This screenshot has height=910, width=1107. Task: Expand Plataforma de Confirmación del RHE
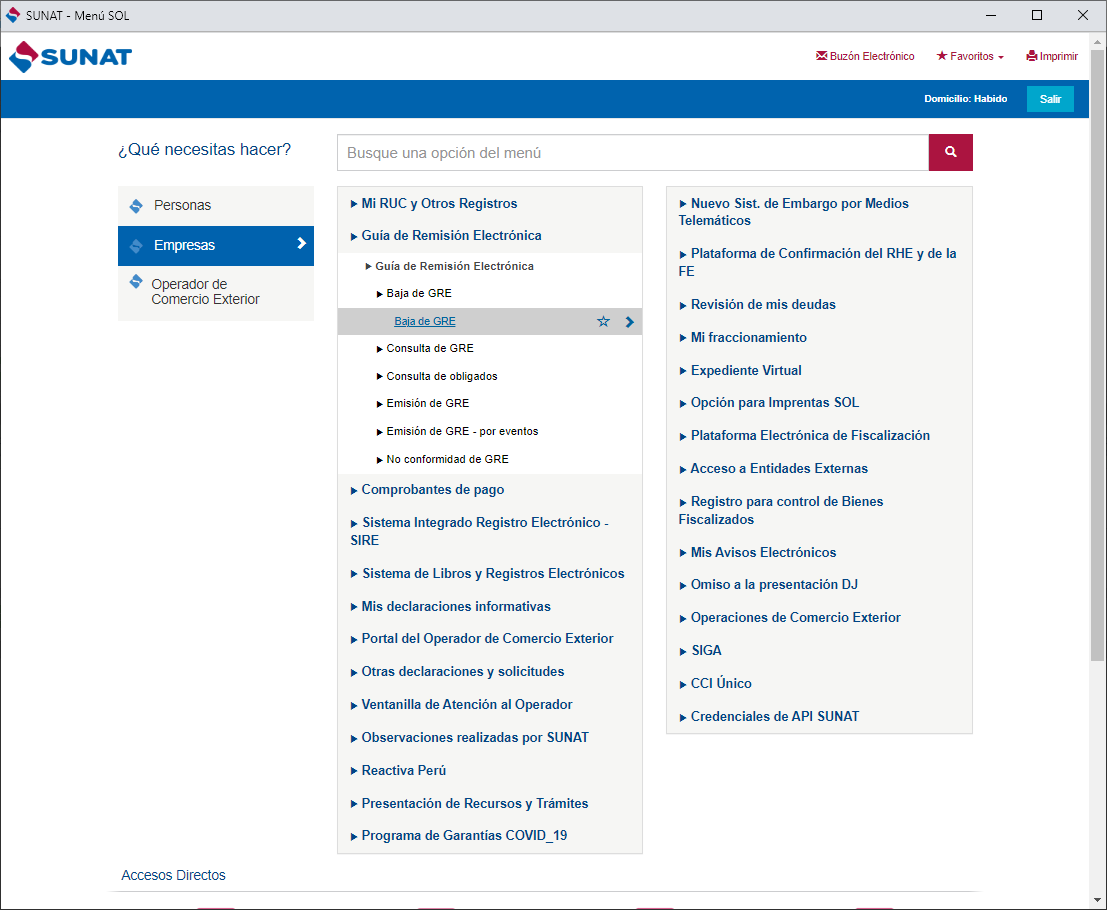point(818,262)
